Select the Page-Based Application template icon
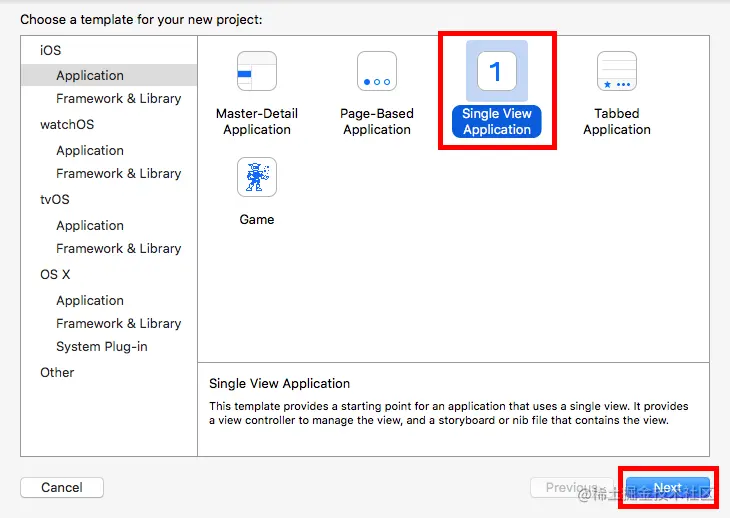 tap(377, 71)
